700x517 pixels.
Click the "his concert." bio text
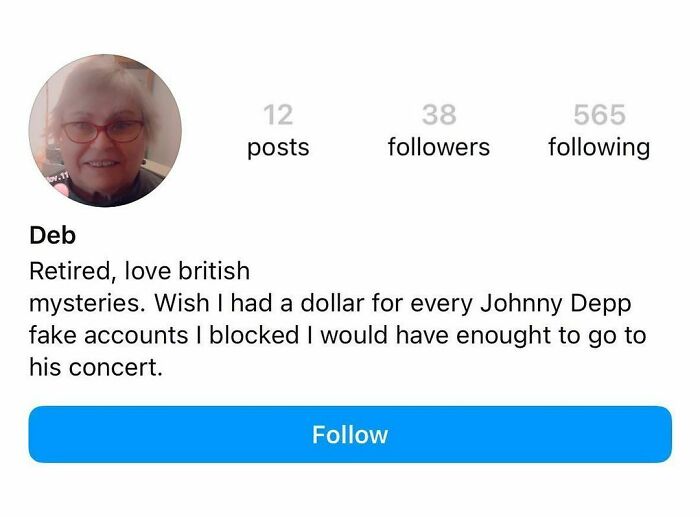95,367
